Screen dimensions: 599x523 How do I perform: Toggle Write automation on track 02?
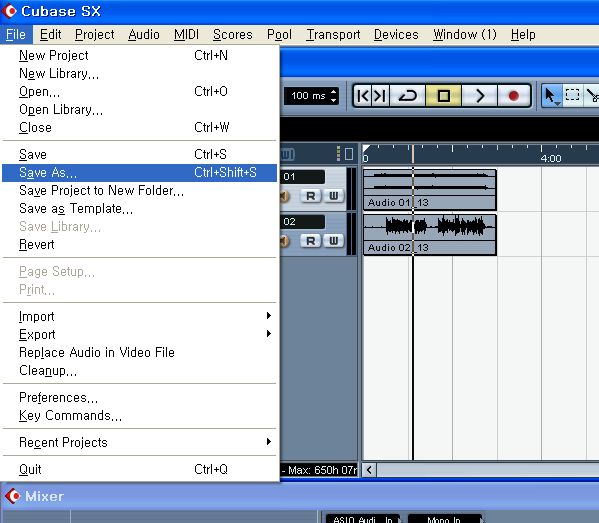click(333, 241)
